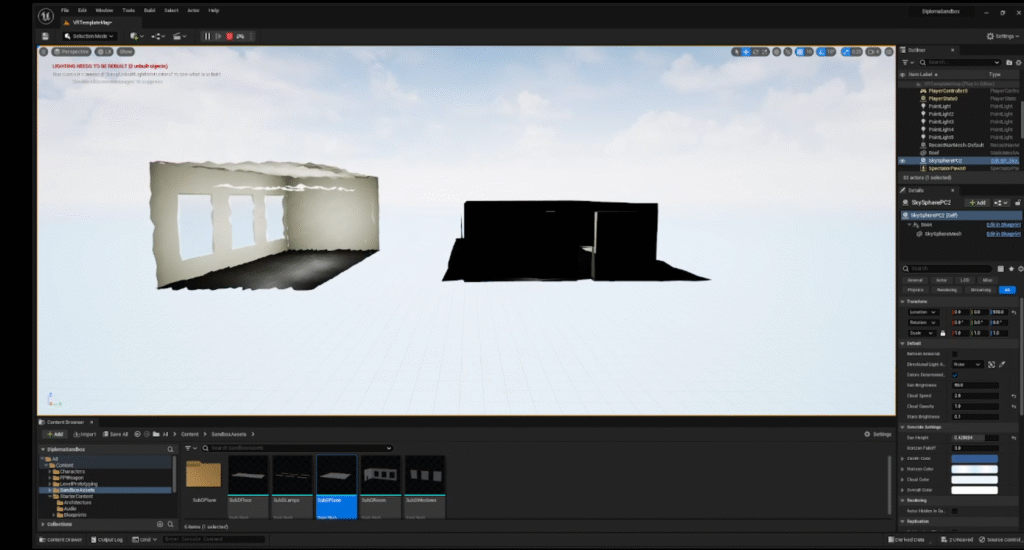Toggle visibility eye for SkySpherePC2

coord(903,160)
